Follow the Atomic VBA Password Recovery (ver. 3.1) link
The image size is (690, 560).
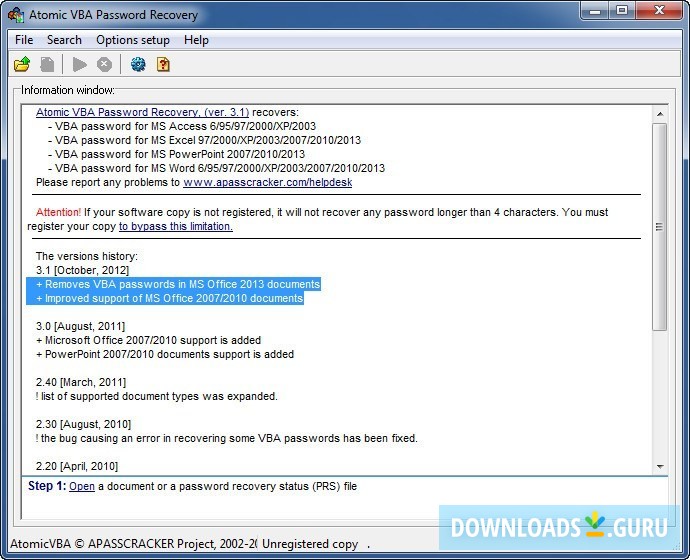click(x=143, y=112)
